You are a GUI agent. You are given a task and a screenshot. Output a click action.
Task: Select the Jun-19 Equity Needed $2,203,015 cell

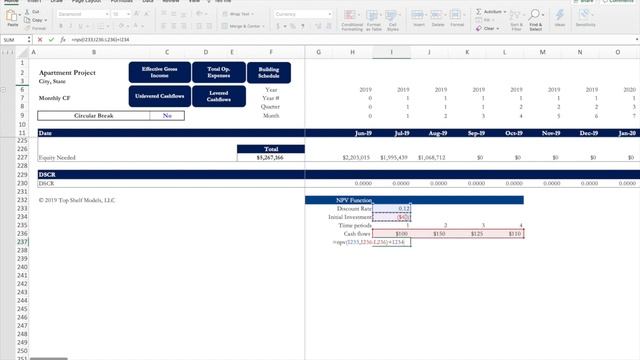(352, 158)
